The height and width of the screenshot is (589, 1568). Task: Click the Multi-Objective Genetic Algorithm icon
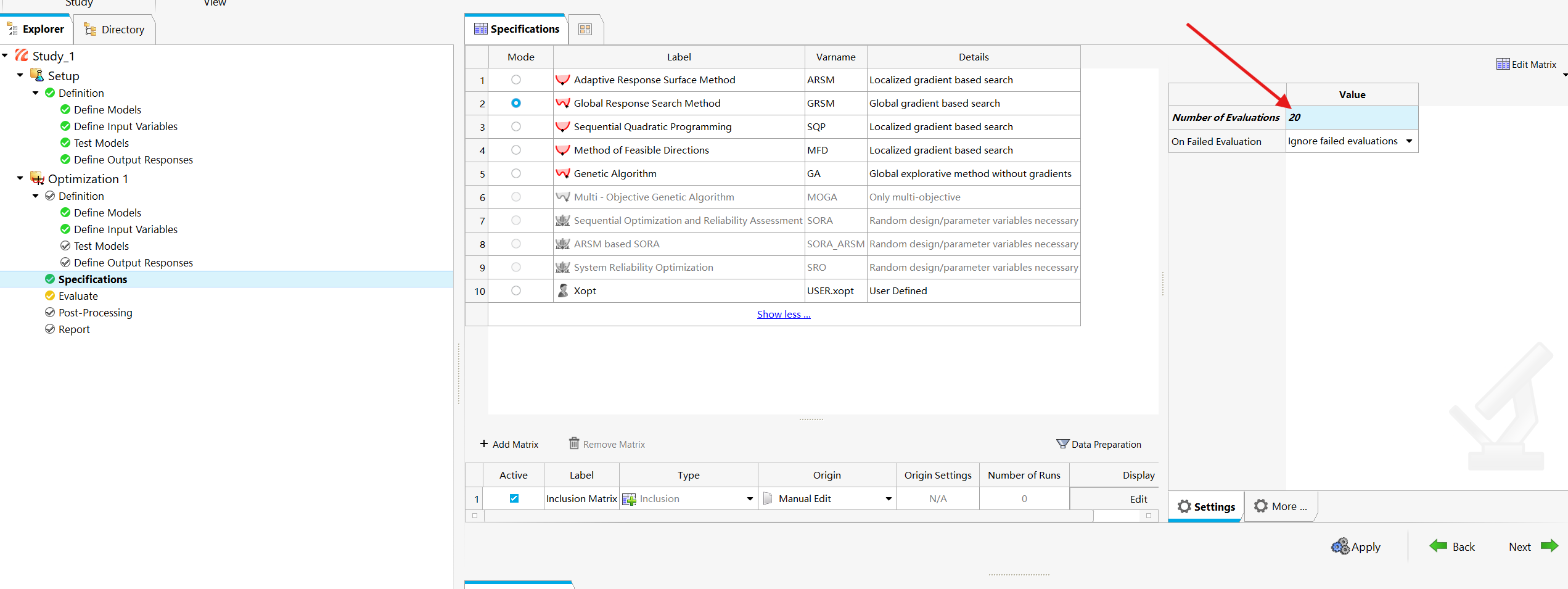[562, 197]
